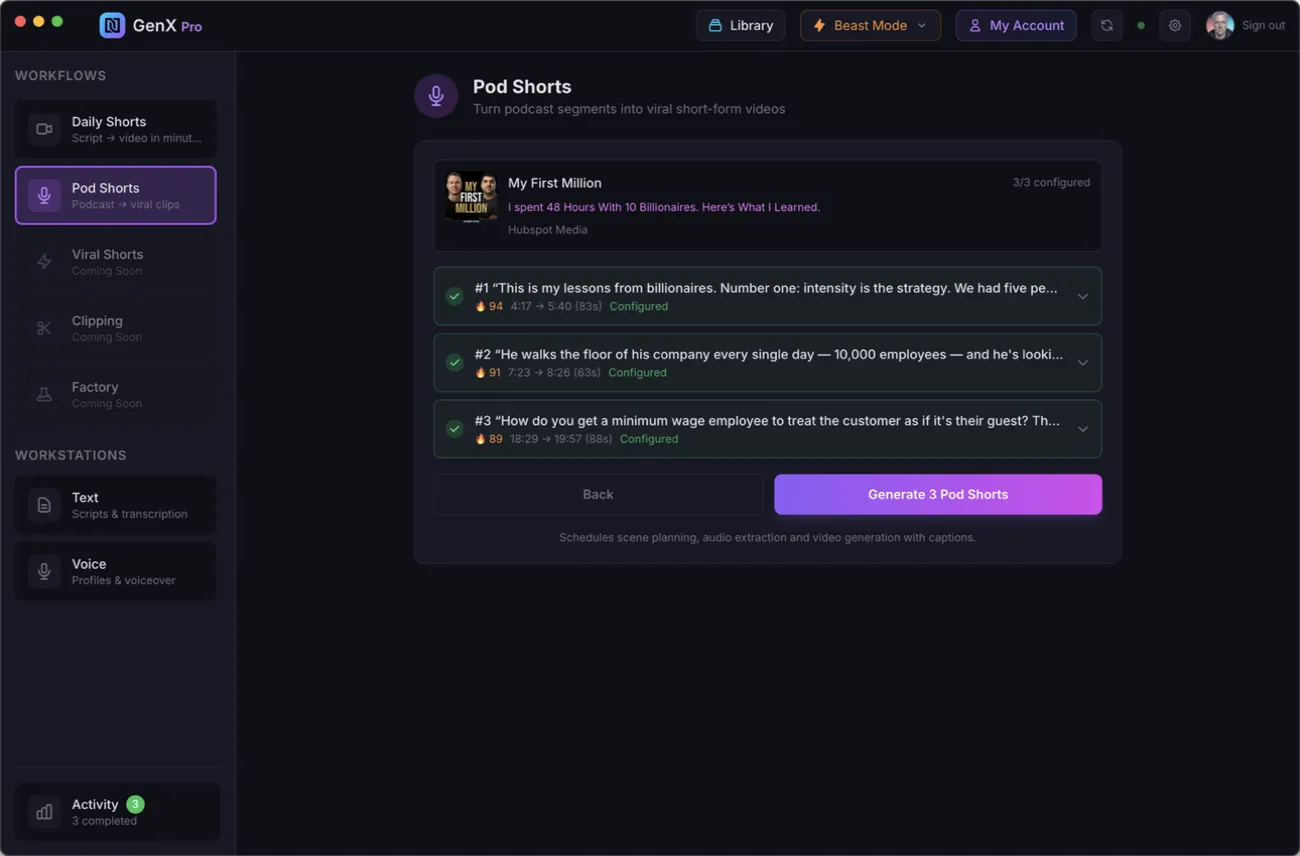
Task: Expand clip #3 details chevron
Action: click(x=1082, y=429)
